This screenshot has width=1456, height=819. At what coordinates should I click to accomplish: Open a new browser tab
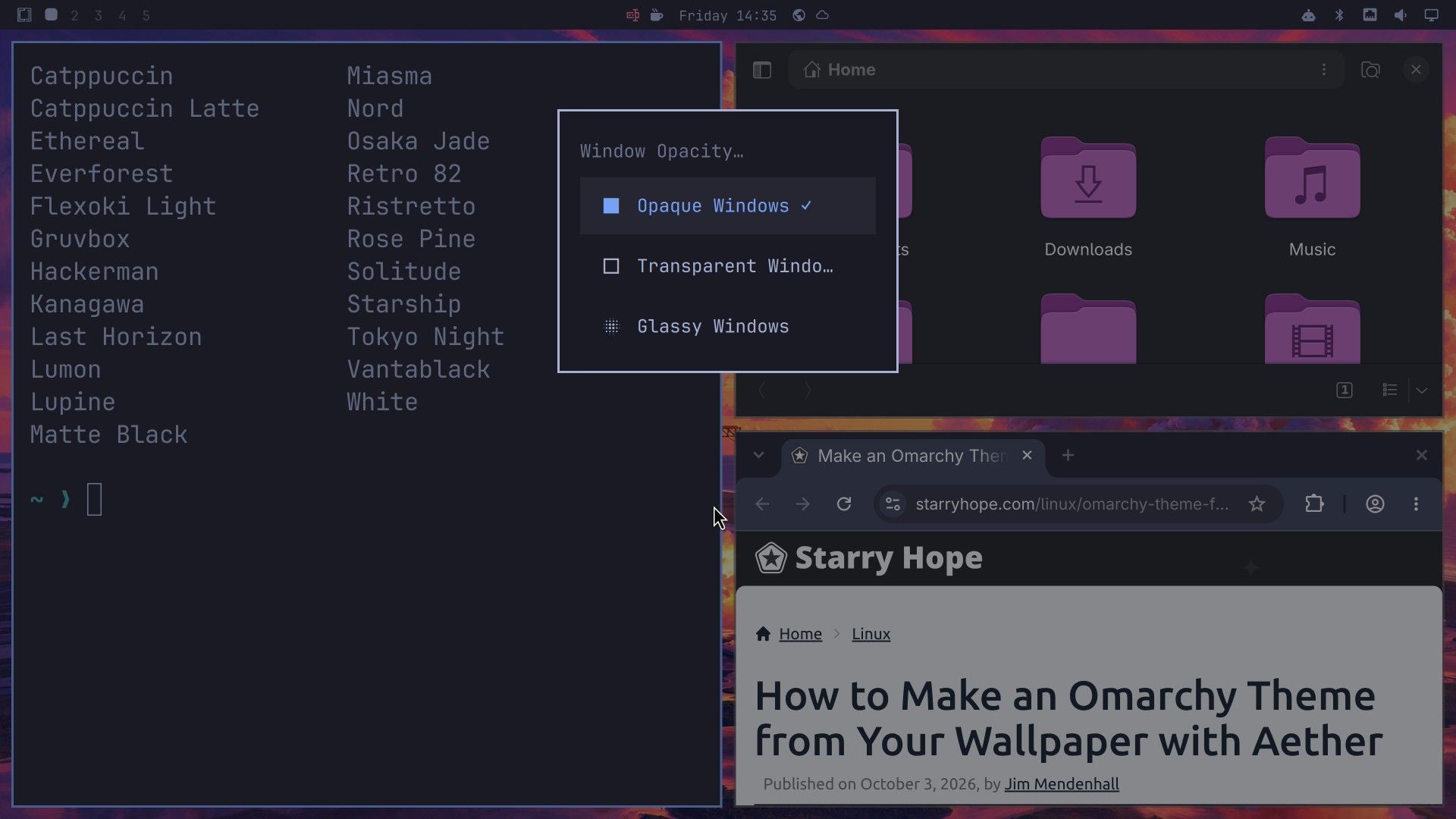(x=1068, y=455)
